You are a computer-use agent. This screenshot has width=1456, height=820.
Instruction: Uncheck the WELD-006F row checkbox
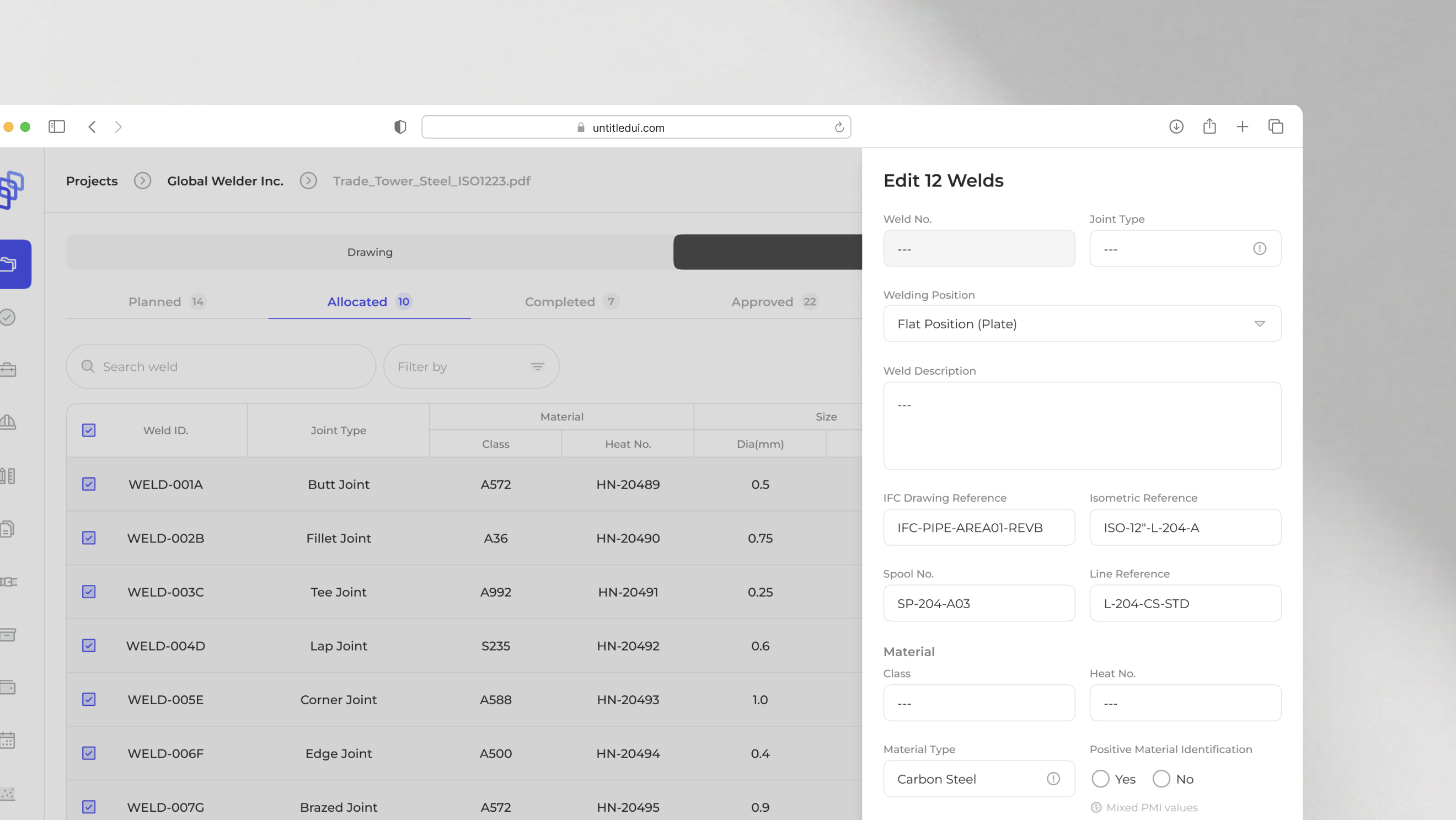(89, 753)
